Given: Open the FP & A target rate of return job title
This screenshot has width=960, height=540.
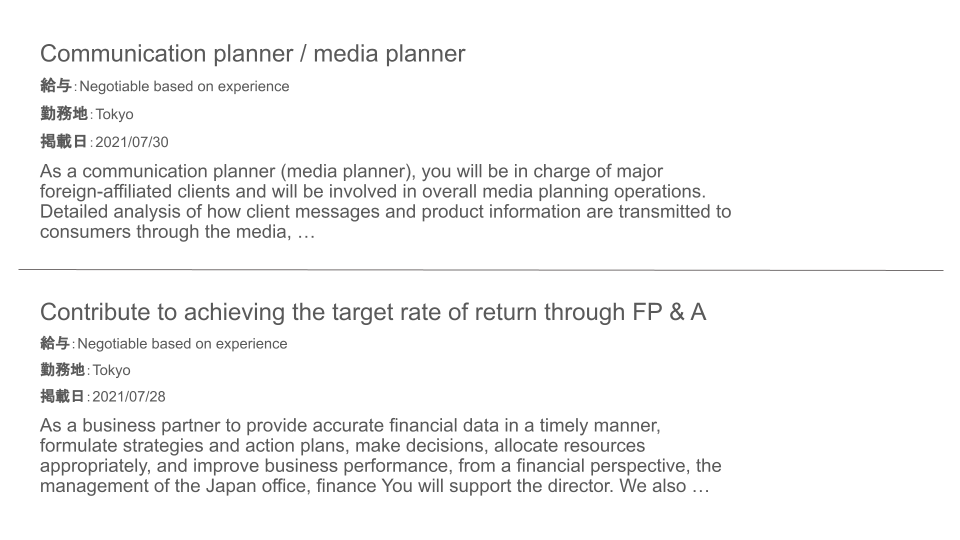Looking at the screenshot, I should pos(373,312).
